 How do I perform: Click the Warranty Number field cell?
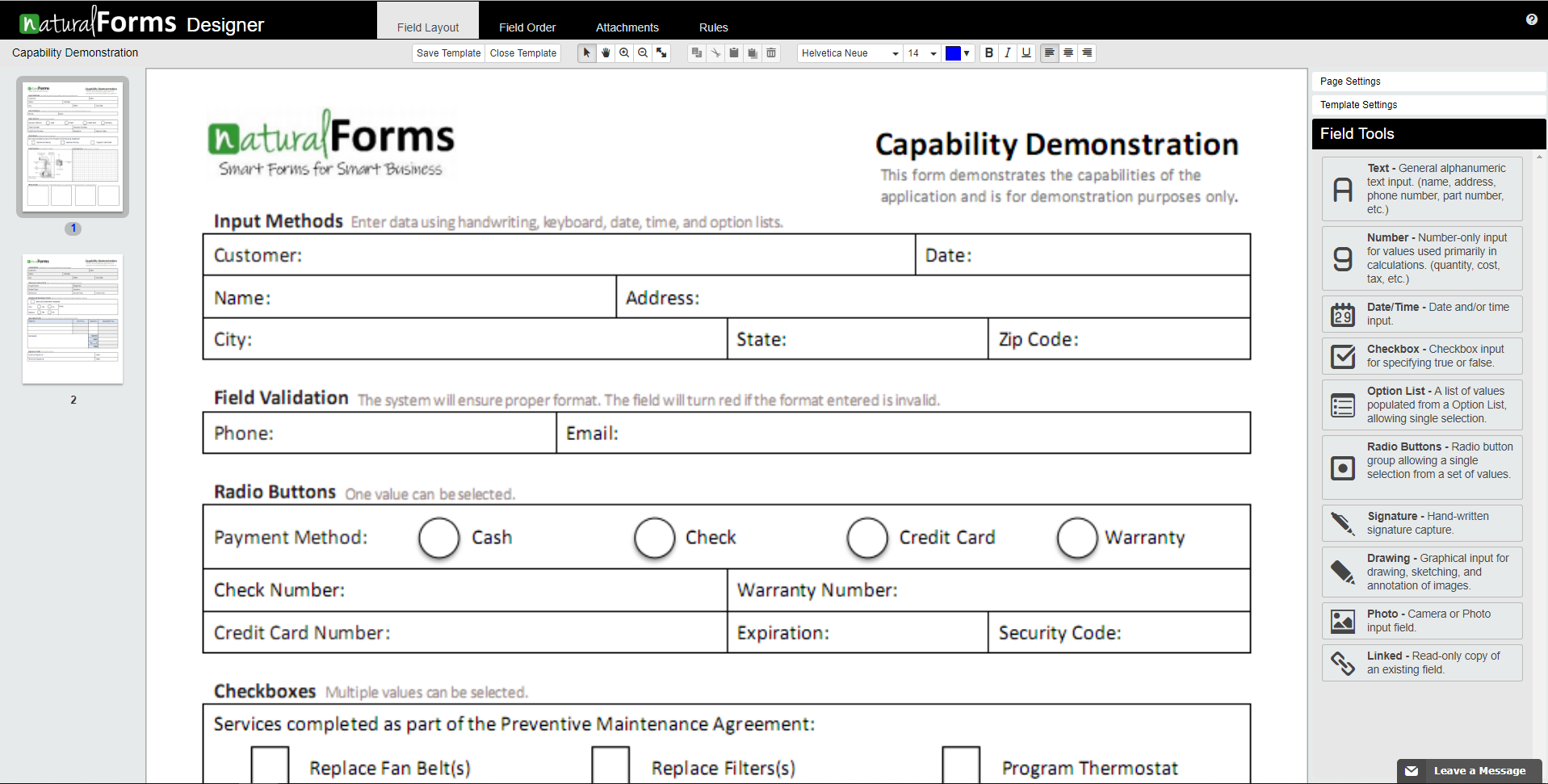pyautogui.click(x=989, y=590)
